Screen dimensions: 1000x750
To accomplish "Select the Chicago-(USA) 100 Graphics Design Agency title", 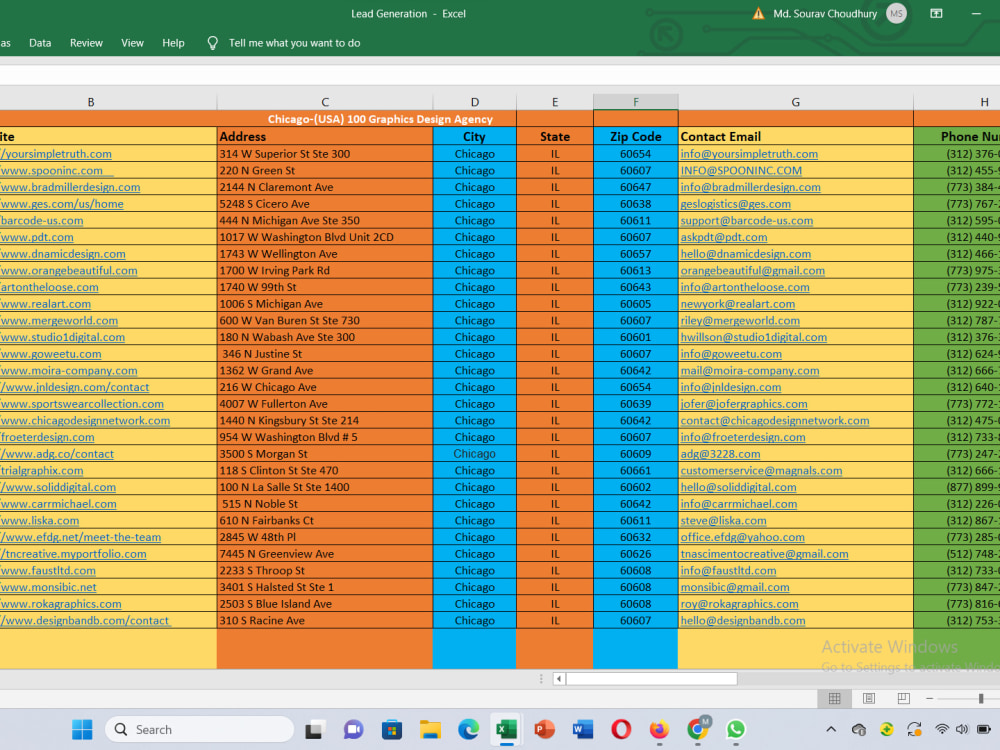I will coord(379,119).
